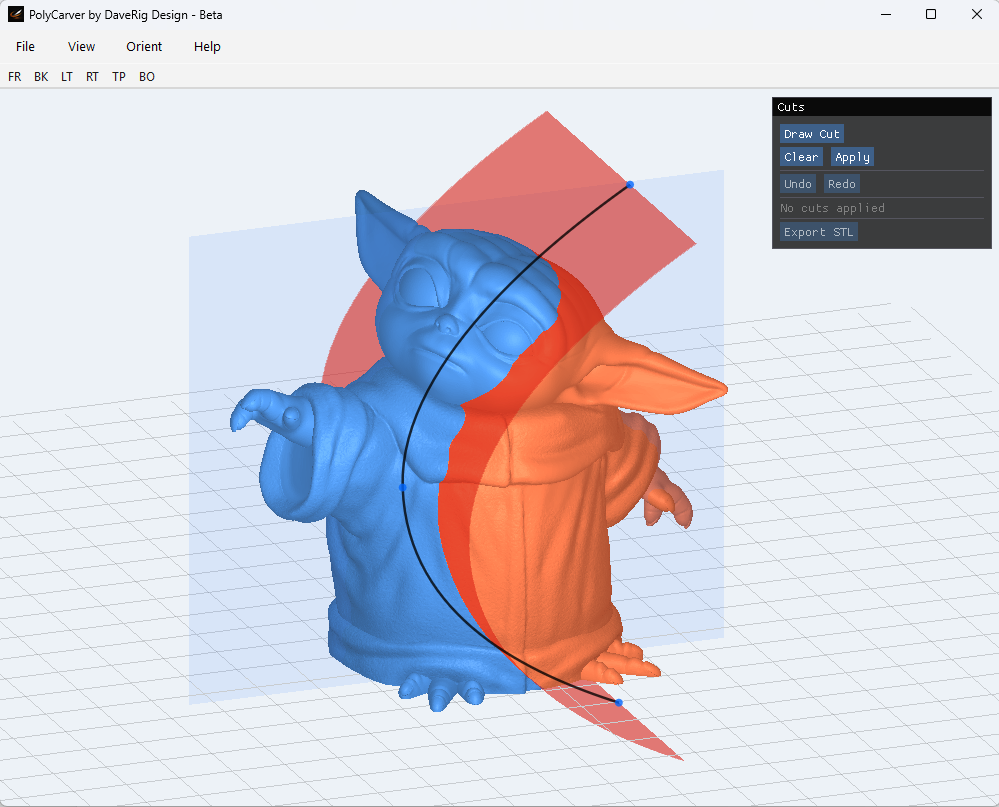The height and width of the screenshot is (807, 999).
Task: Clear the current cut
Action: click(801, 157)
